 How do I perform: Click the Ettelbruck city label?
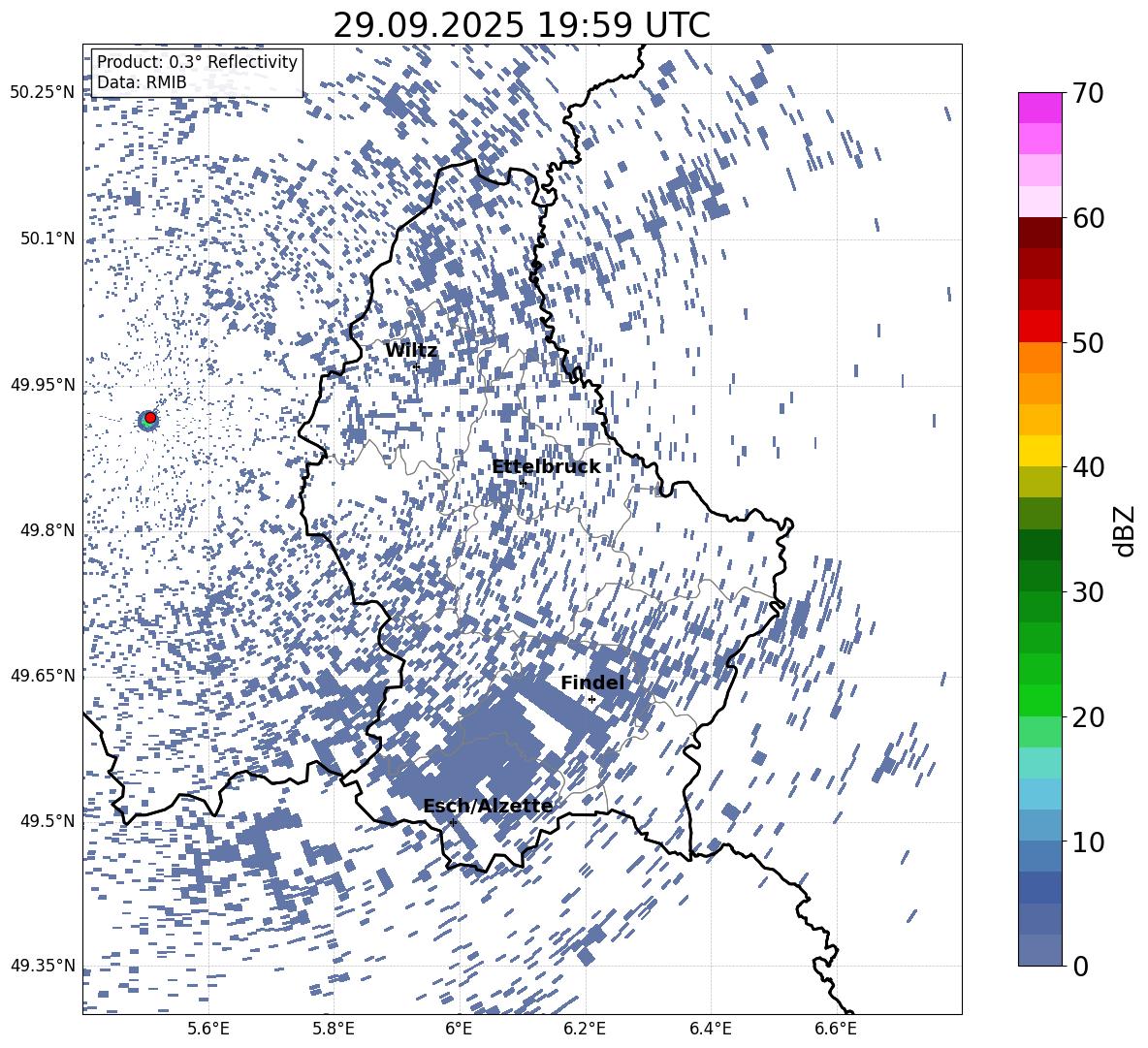pyautogui.click(x=546, y=466)
